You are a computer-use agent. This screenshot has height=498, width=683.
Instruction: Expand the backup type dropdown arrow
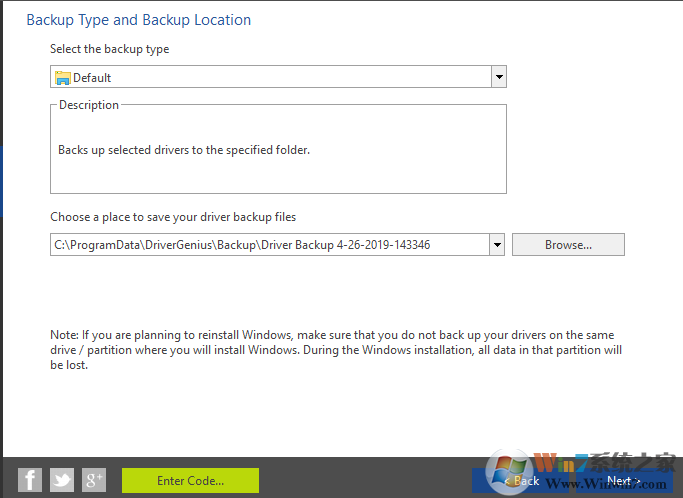[x=499, y=78]
